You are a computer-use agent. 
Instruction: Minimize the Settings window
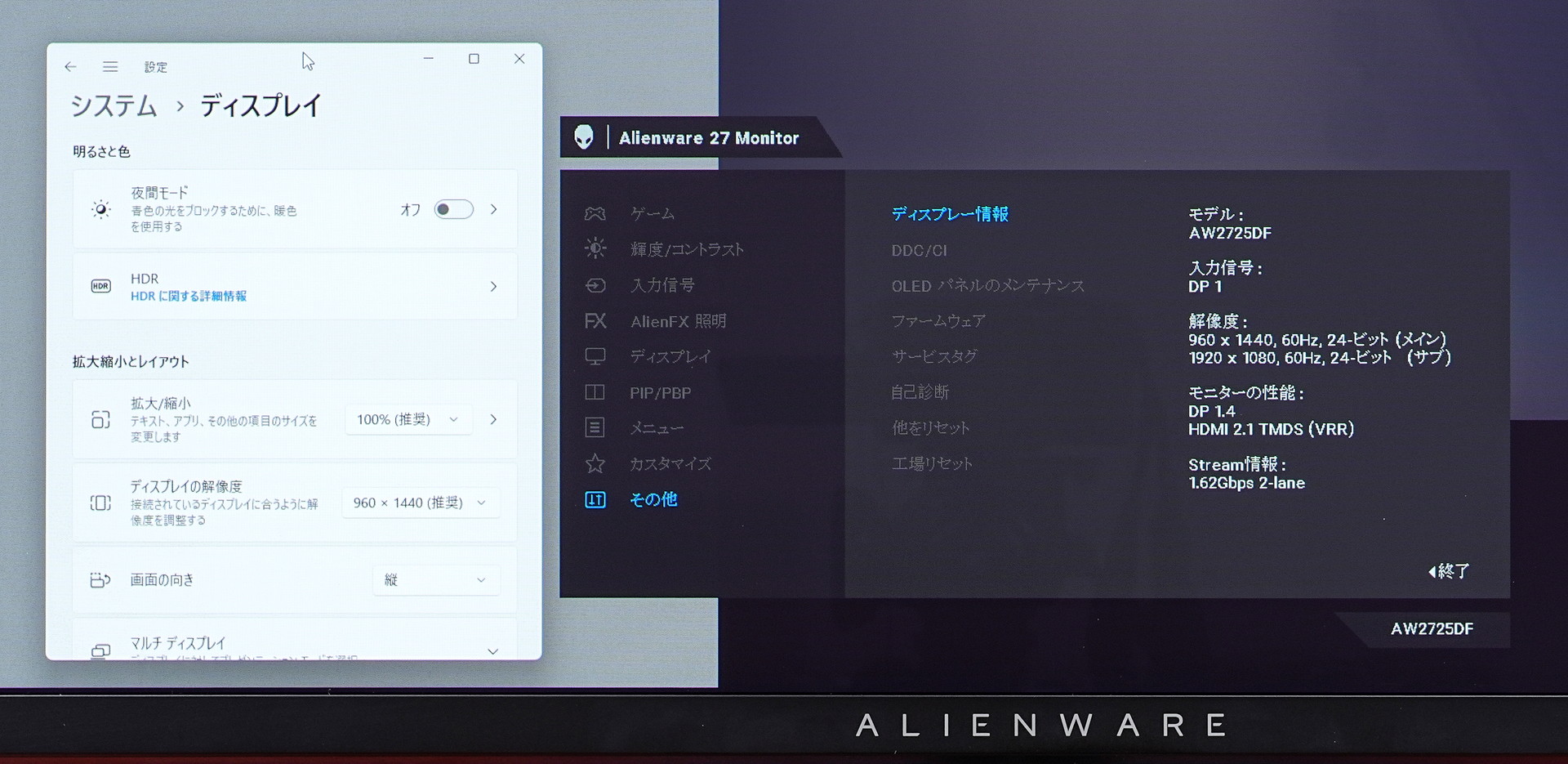pyautogui.click(x=429, y=59)
